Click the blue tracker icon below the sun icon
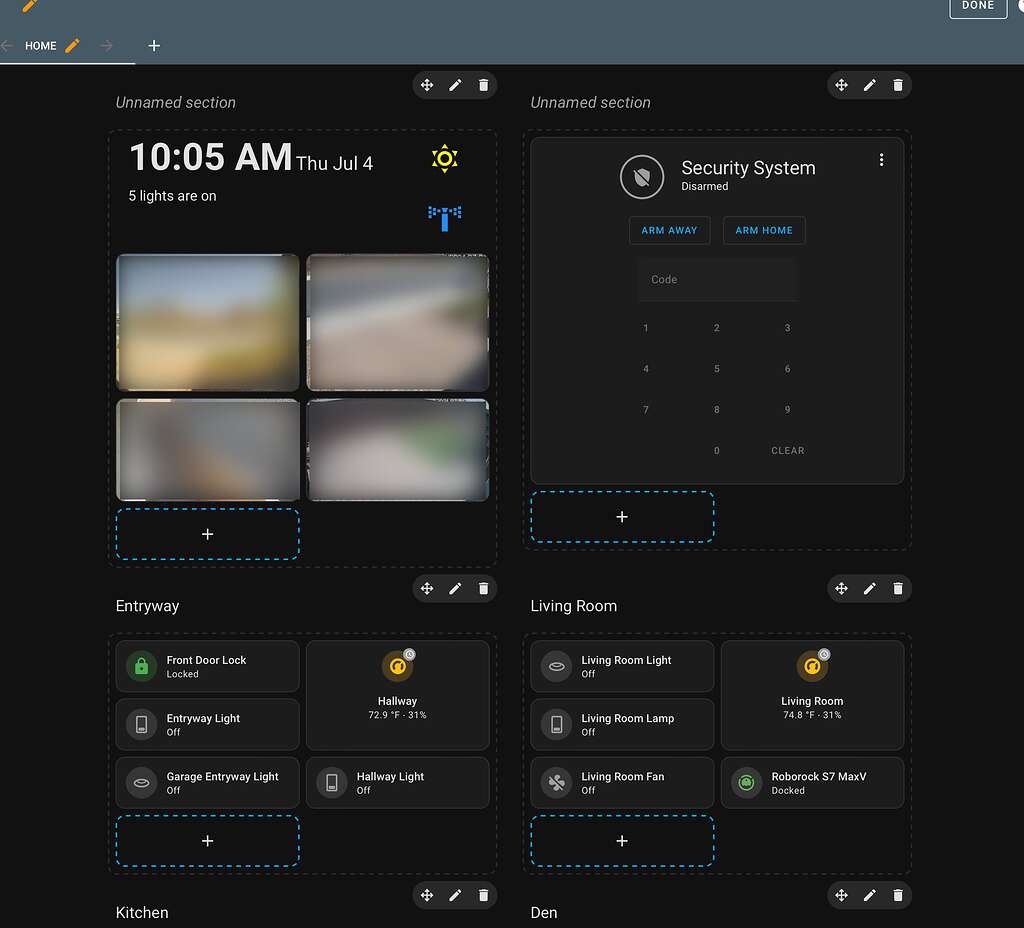Screen dimensions: 1024x928 coord(443,216)
